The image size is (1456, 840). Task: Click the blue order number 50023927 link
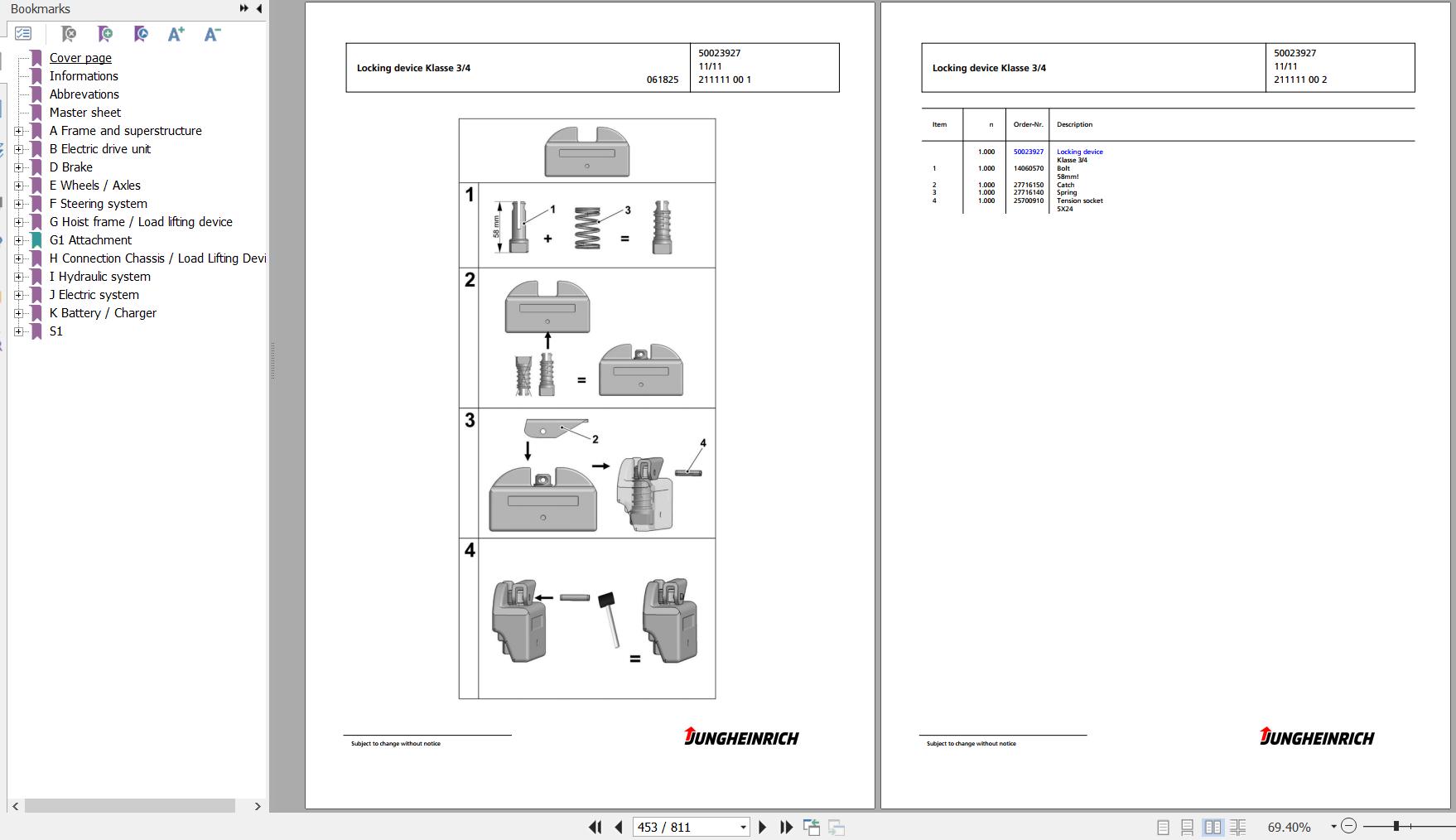(x=1028, y=152)
